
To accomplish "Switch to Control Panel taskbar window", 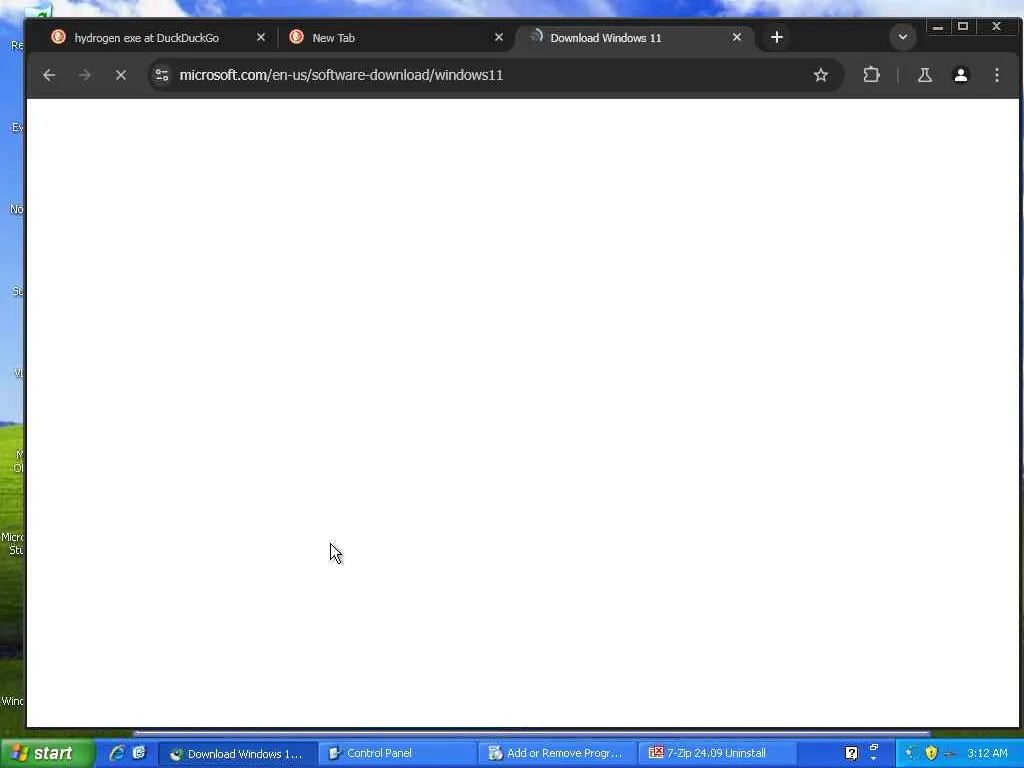I will [397, 754].
